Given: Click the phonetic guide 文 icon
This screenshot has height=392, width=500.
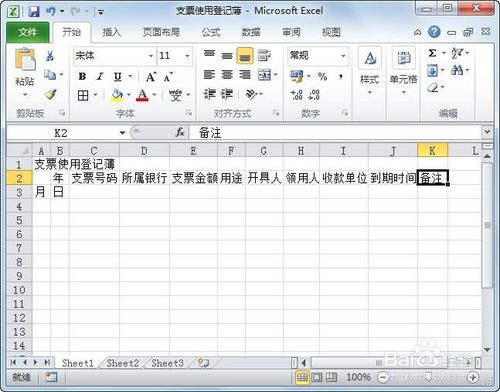Looking at the screenshot, I should (175, 96).
